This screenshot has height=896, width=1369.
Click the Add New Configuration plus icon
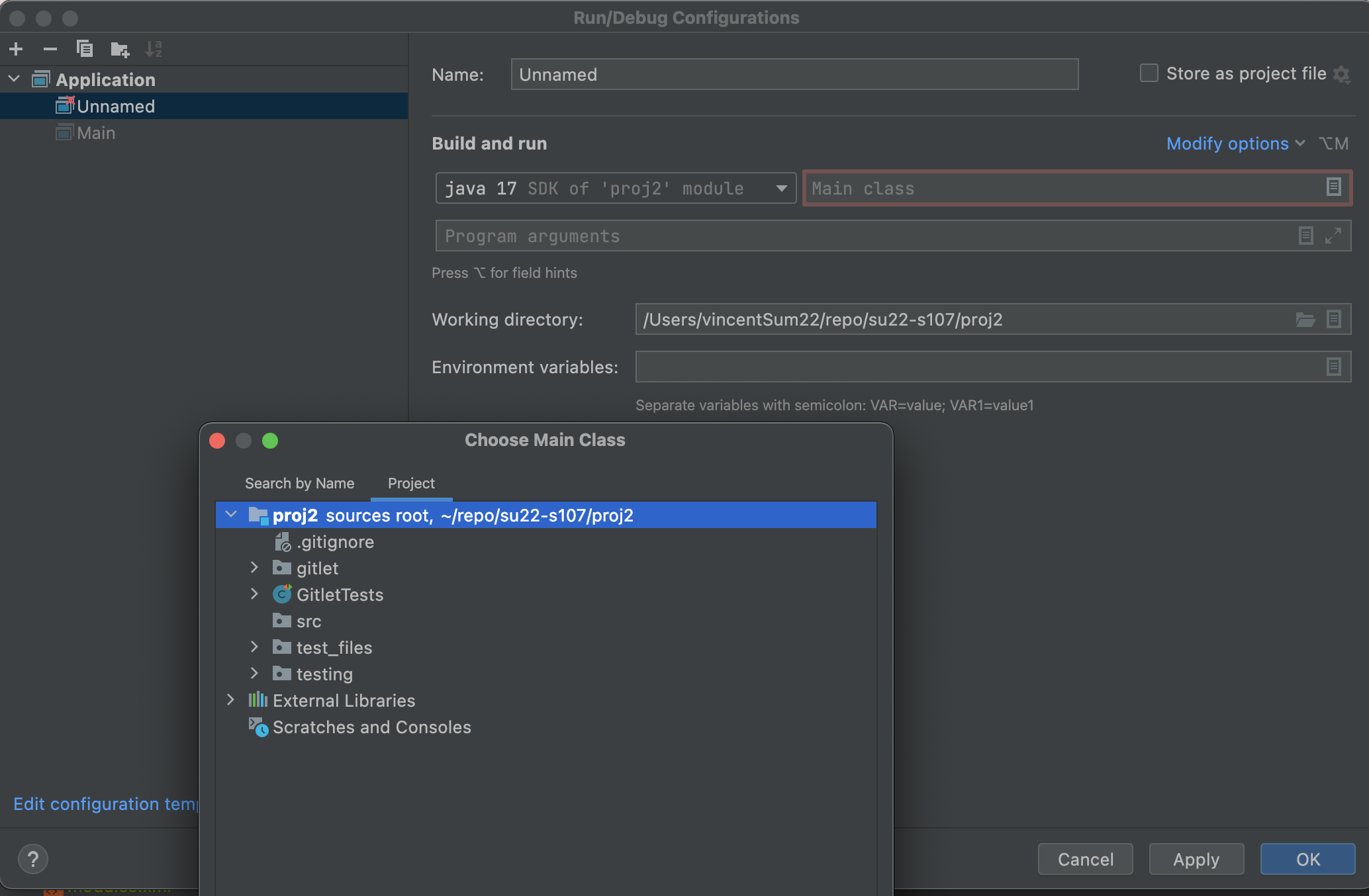17,49
